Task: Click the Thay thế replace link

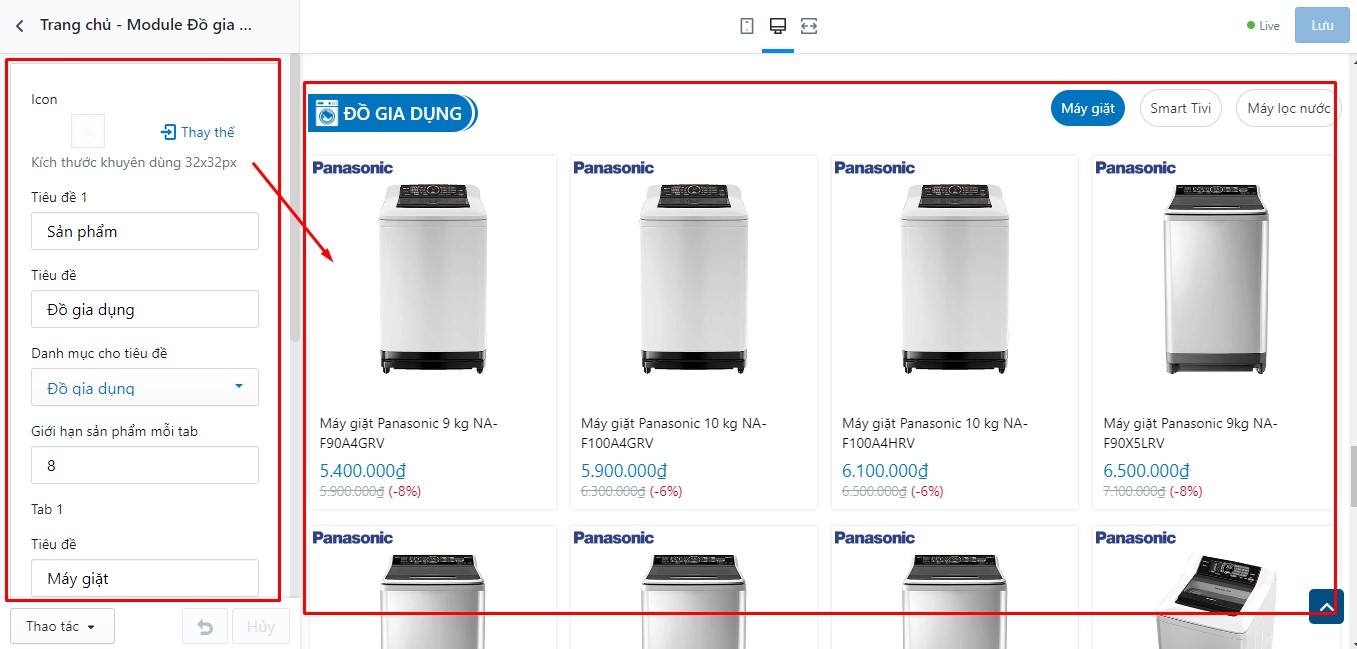Action: [198, 132]
